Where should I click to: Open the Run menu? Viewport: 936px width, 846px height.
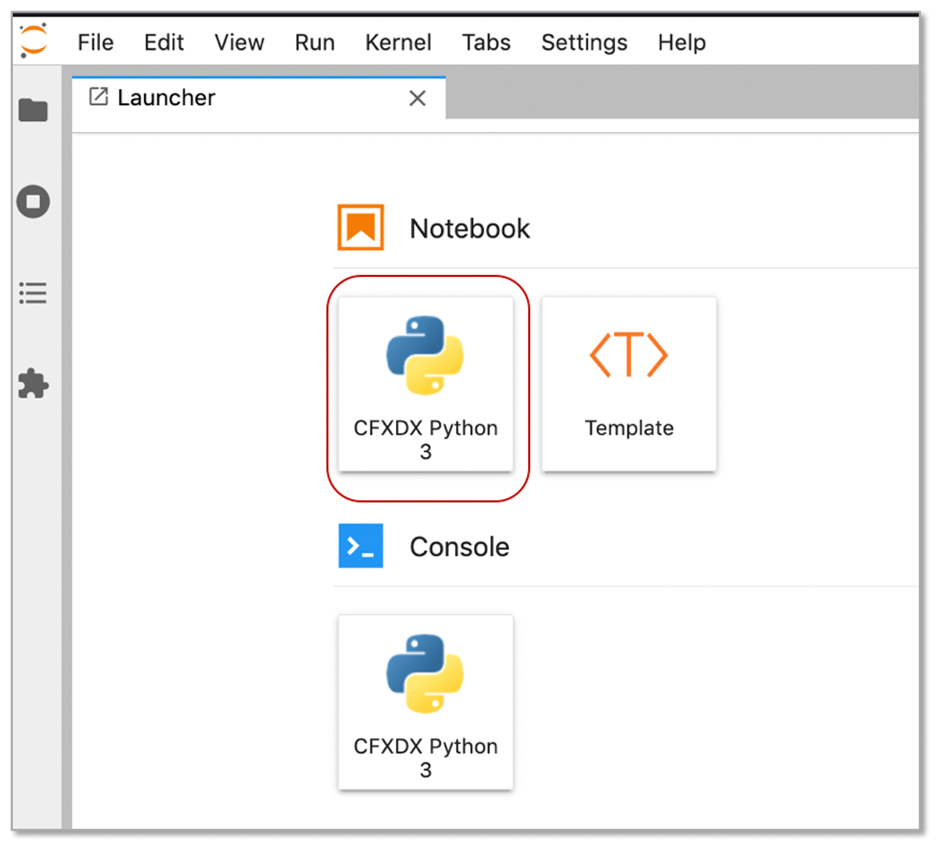pyautogui.click(x=314, y=42)
